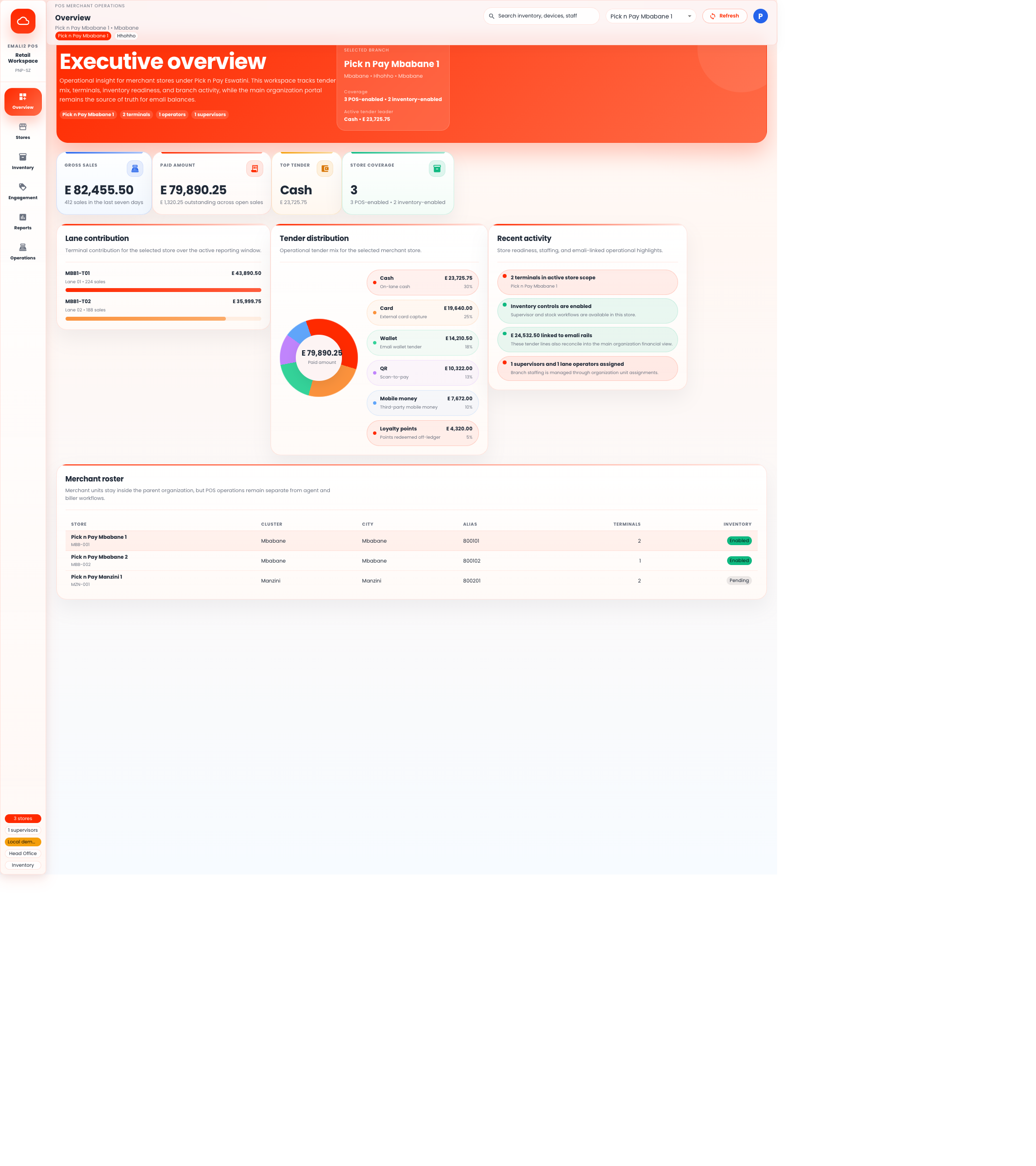Click the MBB1-T02 contribution progress bar

coord(163,319)
